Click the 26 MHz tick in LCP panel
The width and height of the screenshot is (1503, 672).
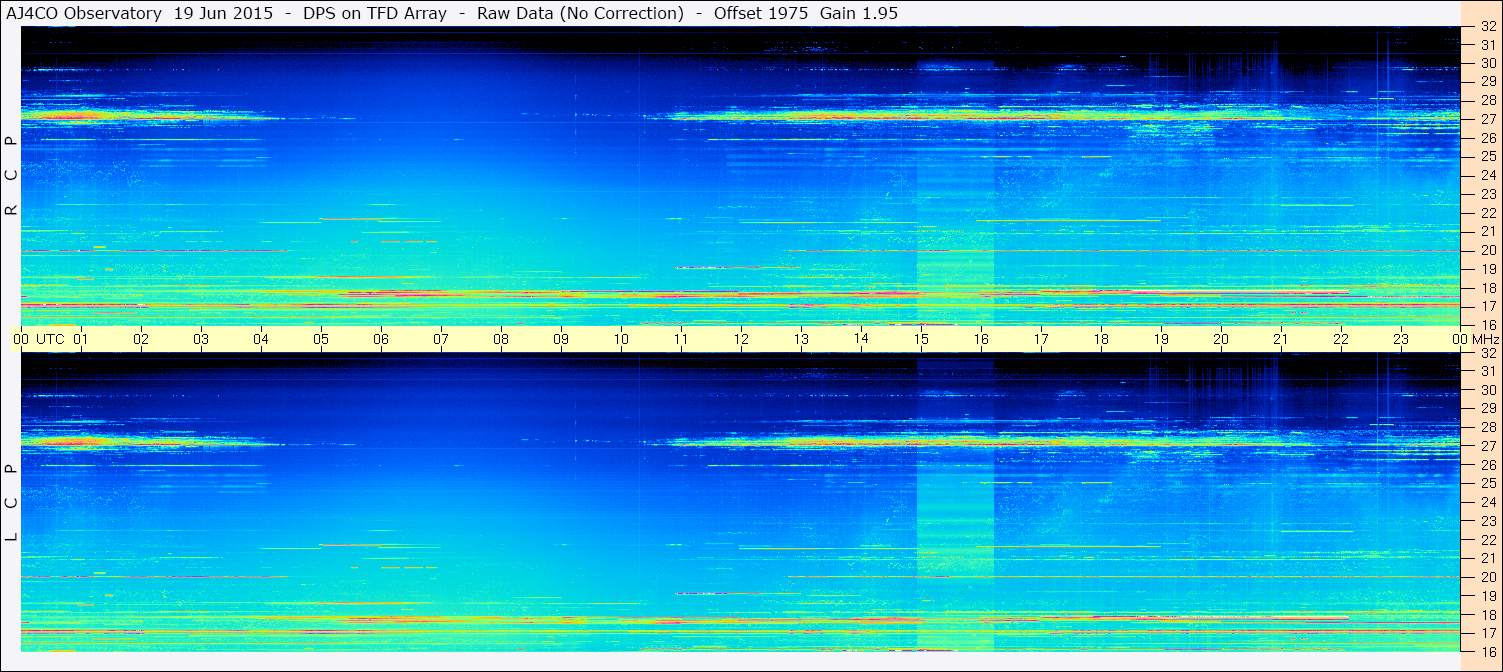pos(1488,465)
